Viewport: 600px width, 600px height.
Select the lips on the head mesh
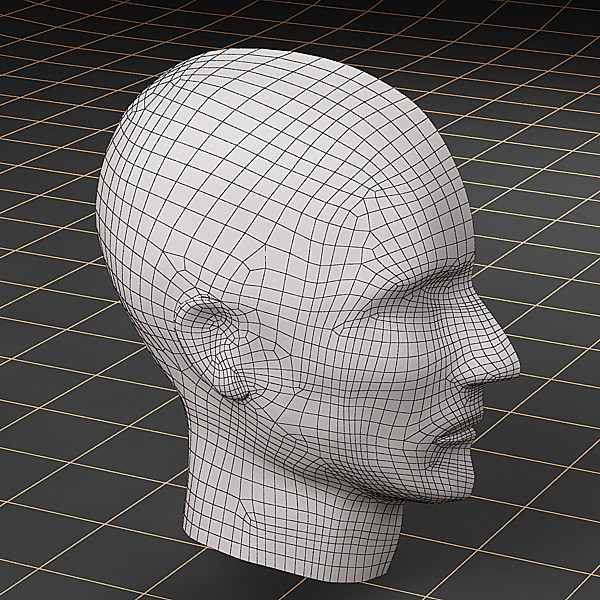click(x=455, y=436)
